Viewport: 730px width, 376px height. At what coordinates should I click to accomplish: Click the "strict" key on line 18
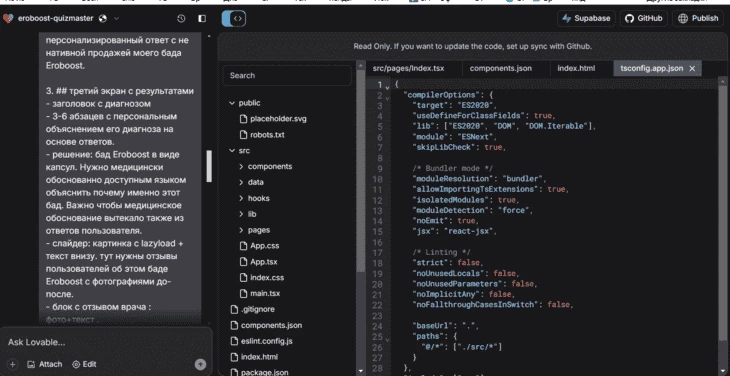point(431,263)
